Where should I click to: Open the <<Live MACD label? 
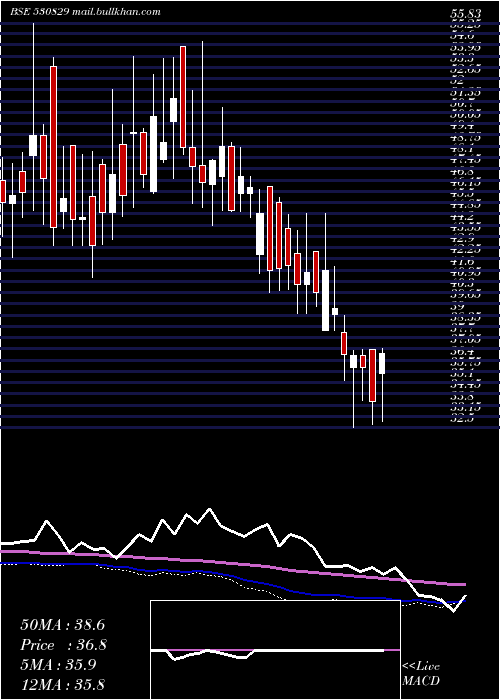[421, 673]
